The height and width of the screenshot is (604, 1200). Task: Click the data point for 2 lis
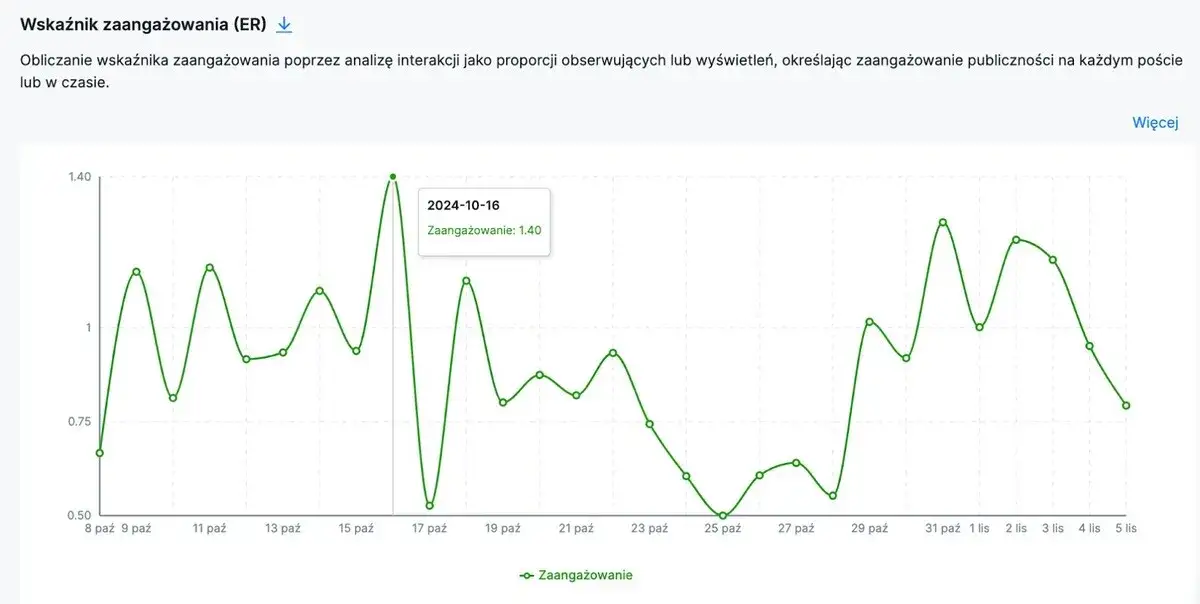pyautogui.click(x=1016, y=240)
